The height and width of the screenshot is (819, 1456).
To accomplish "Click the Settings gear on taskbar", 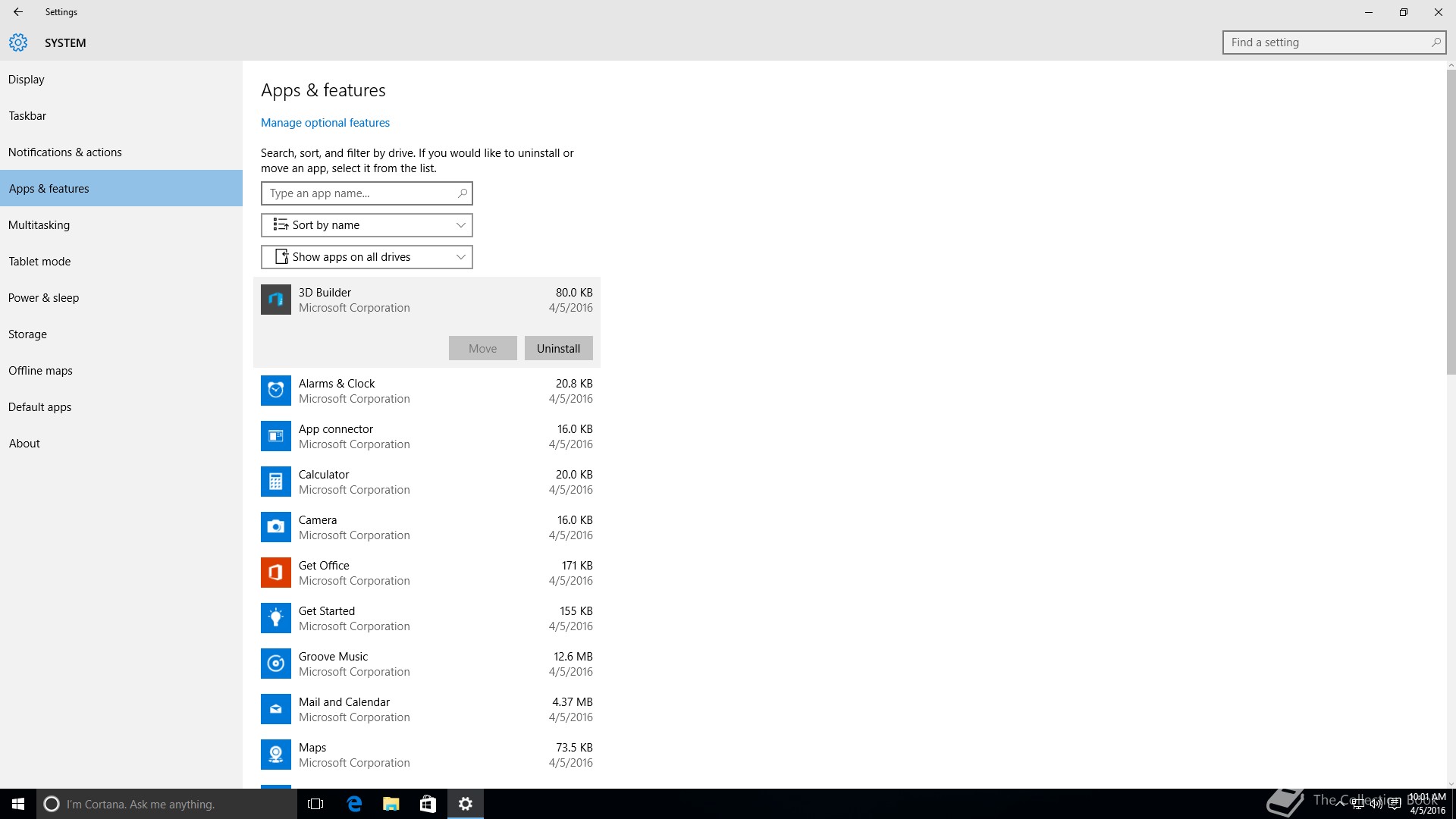I will pyautogui.click(x=466, y=804).
